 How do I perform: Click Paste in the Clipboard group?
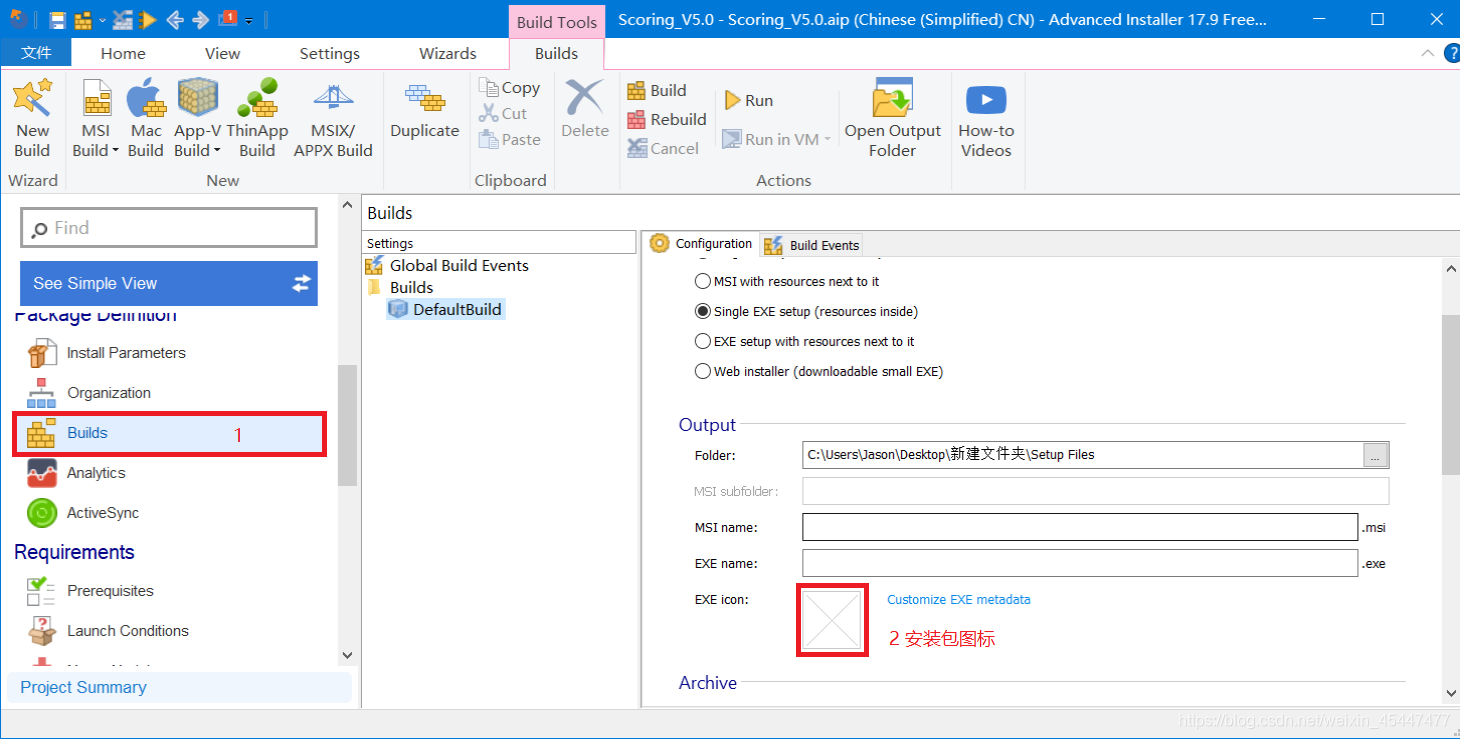(x=509, y=140)
